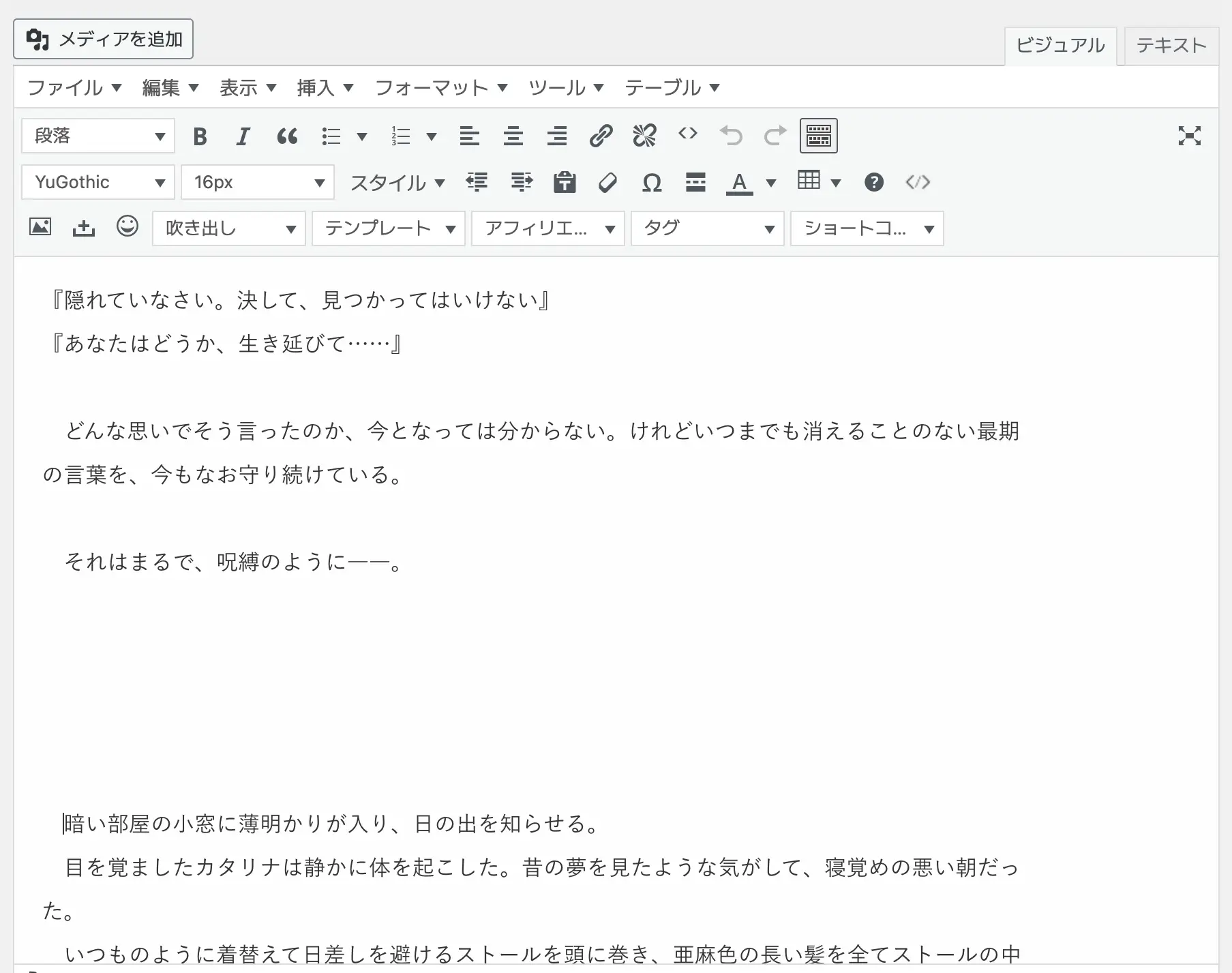Click the code brackets icon in first toolbar row
The height and width of the screenshot is (973, 1232).
(x=688, y=134)
